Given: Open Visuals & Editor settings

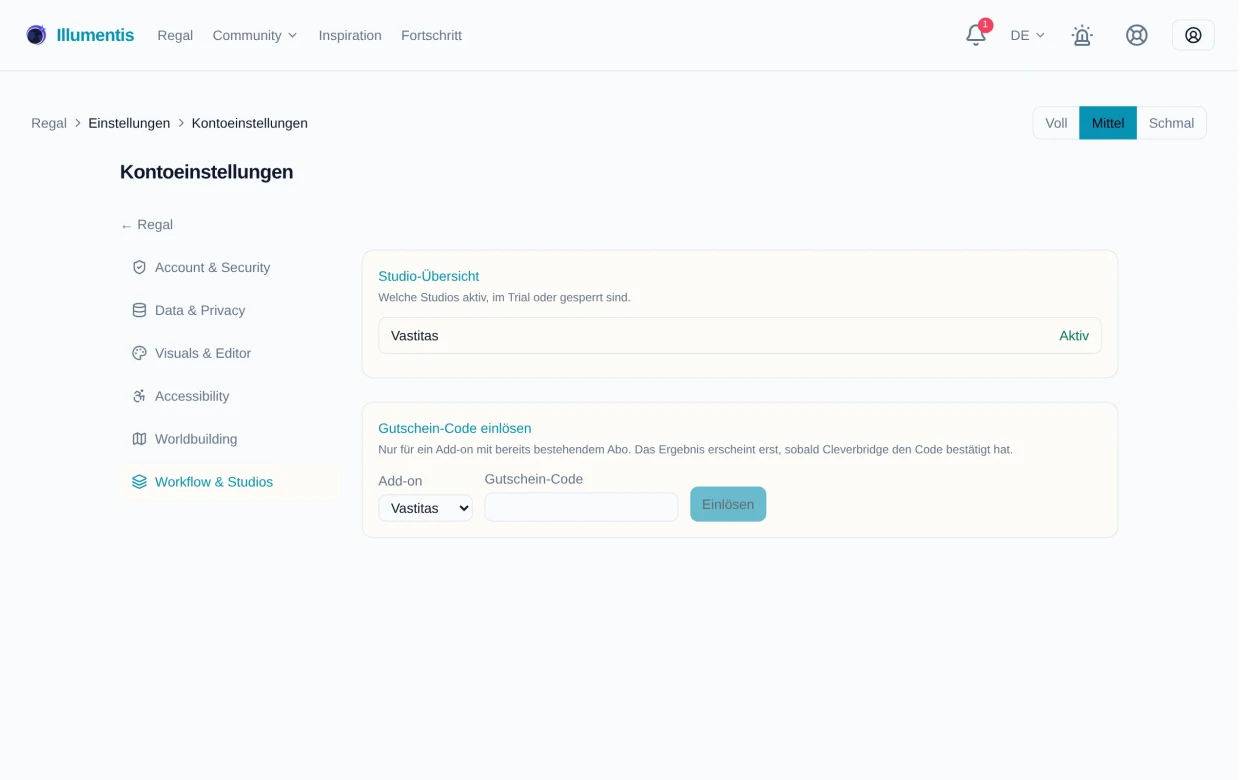Looking at the screenshot, I should (x=230, y=354).
